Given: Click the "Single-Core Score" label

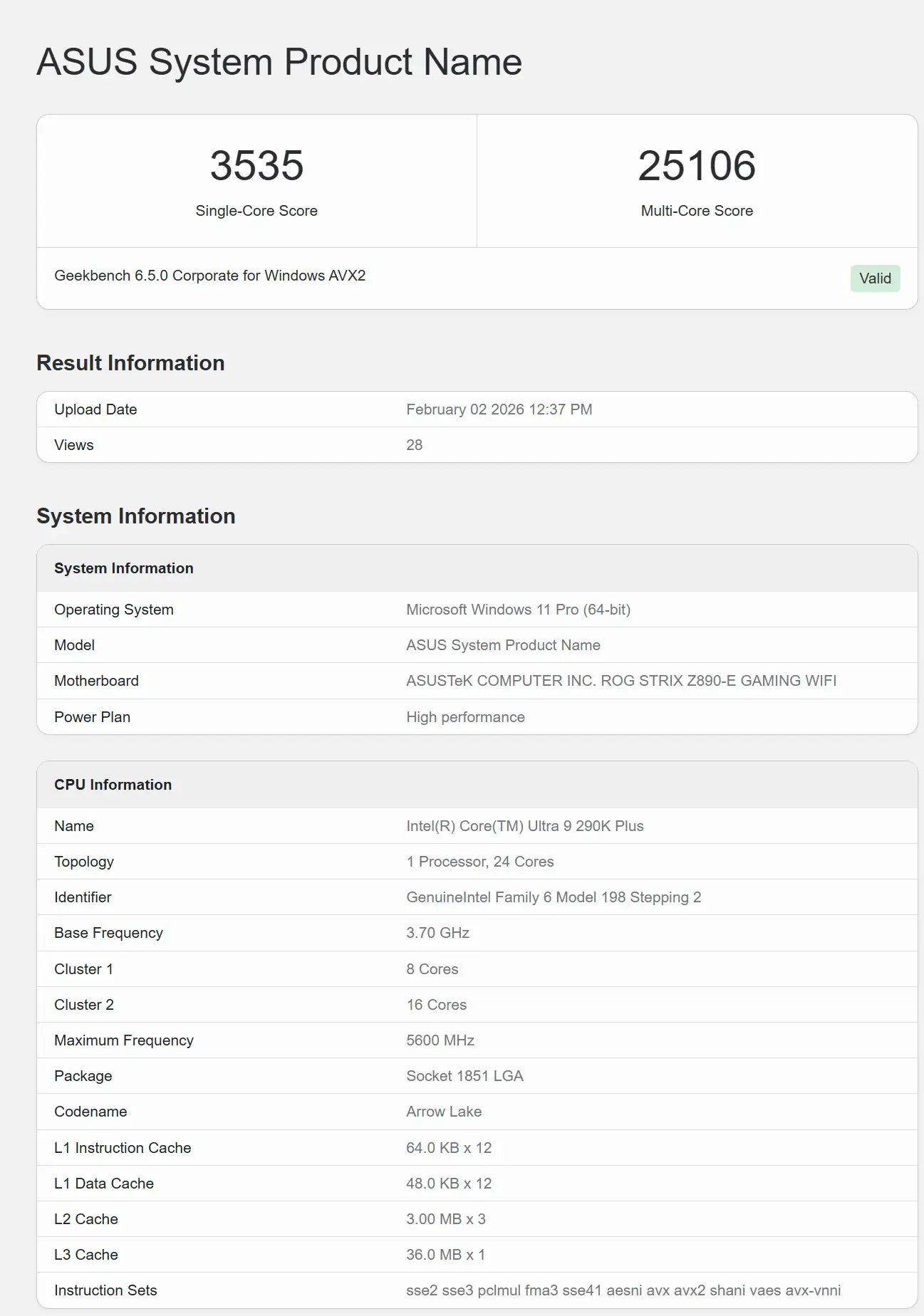Looking at the screenshot, I should click(256, 211).
